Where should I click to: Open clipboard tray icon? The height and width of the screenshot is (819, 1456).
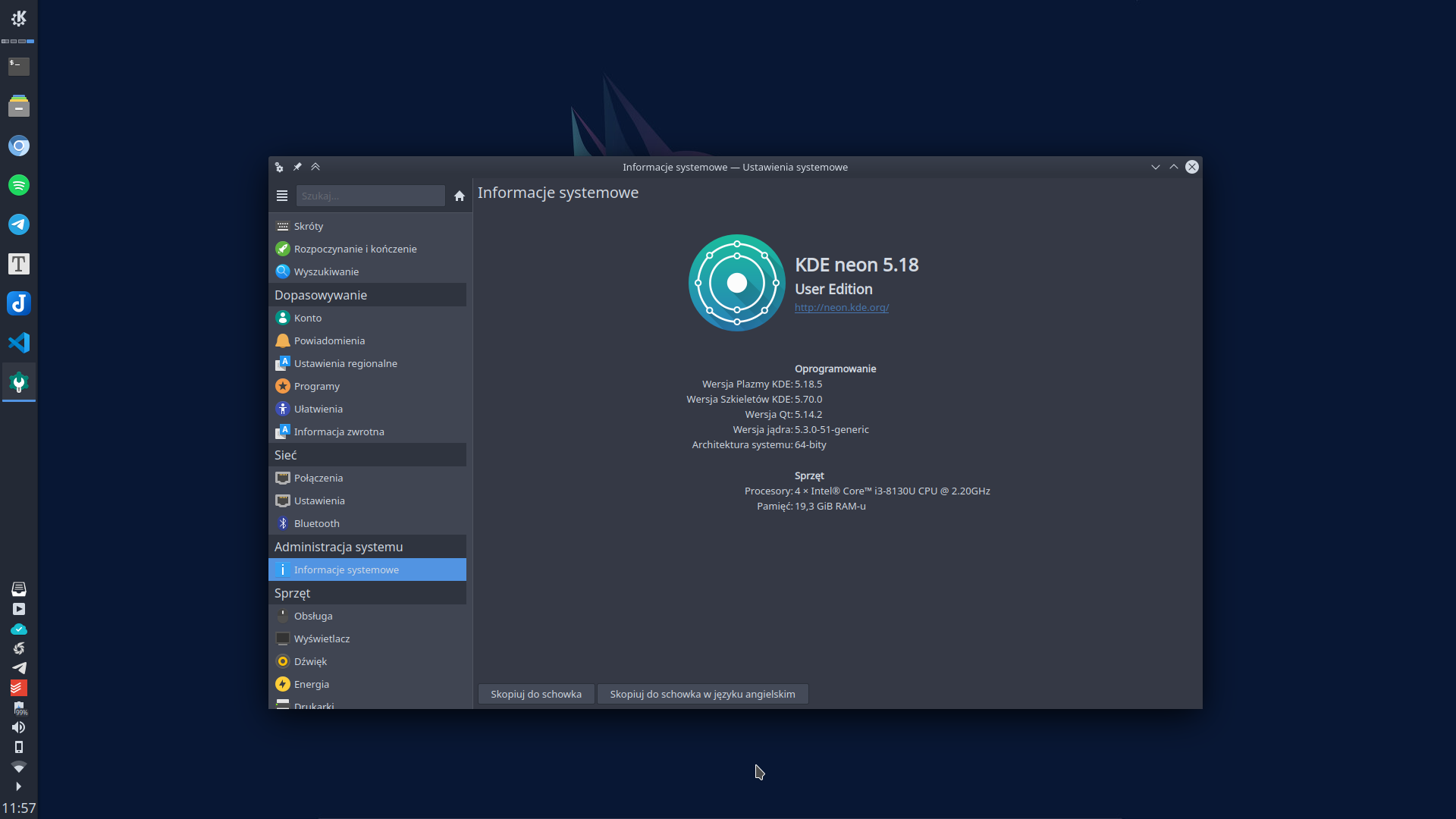(18, 589)
